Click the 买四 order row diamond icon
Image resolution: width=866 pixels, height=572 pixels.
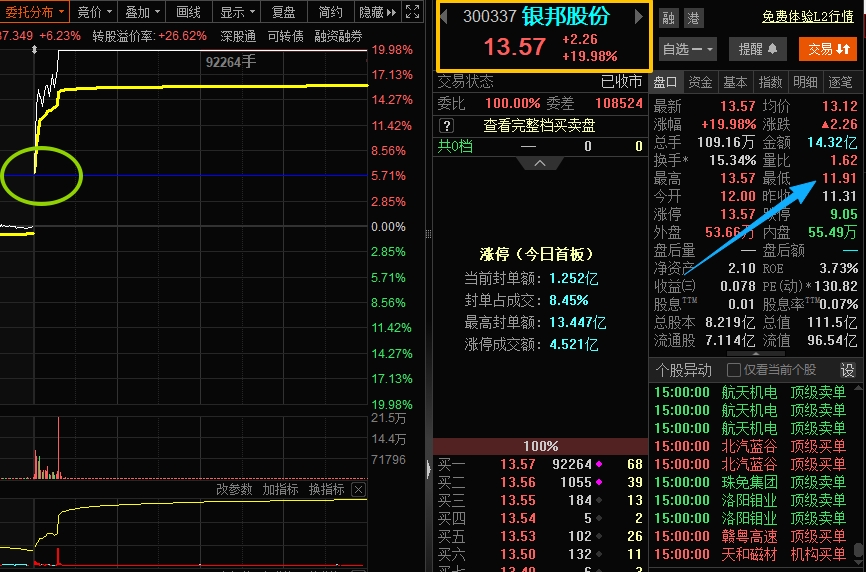click(599, 518)
